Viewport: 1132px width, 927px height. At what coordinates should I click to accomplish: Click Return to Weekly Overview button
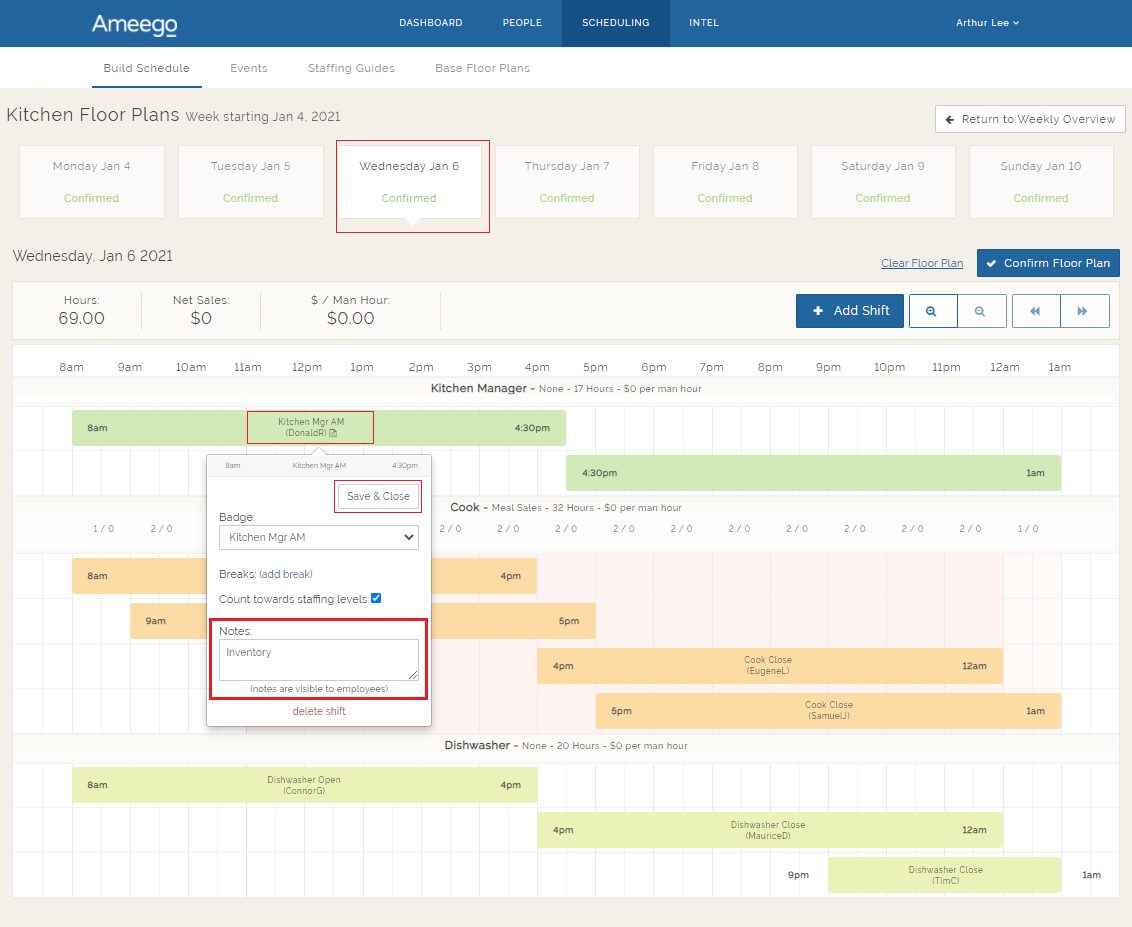[x=1030, y=119]
